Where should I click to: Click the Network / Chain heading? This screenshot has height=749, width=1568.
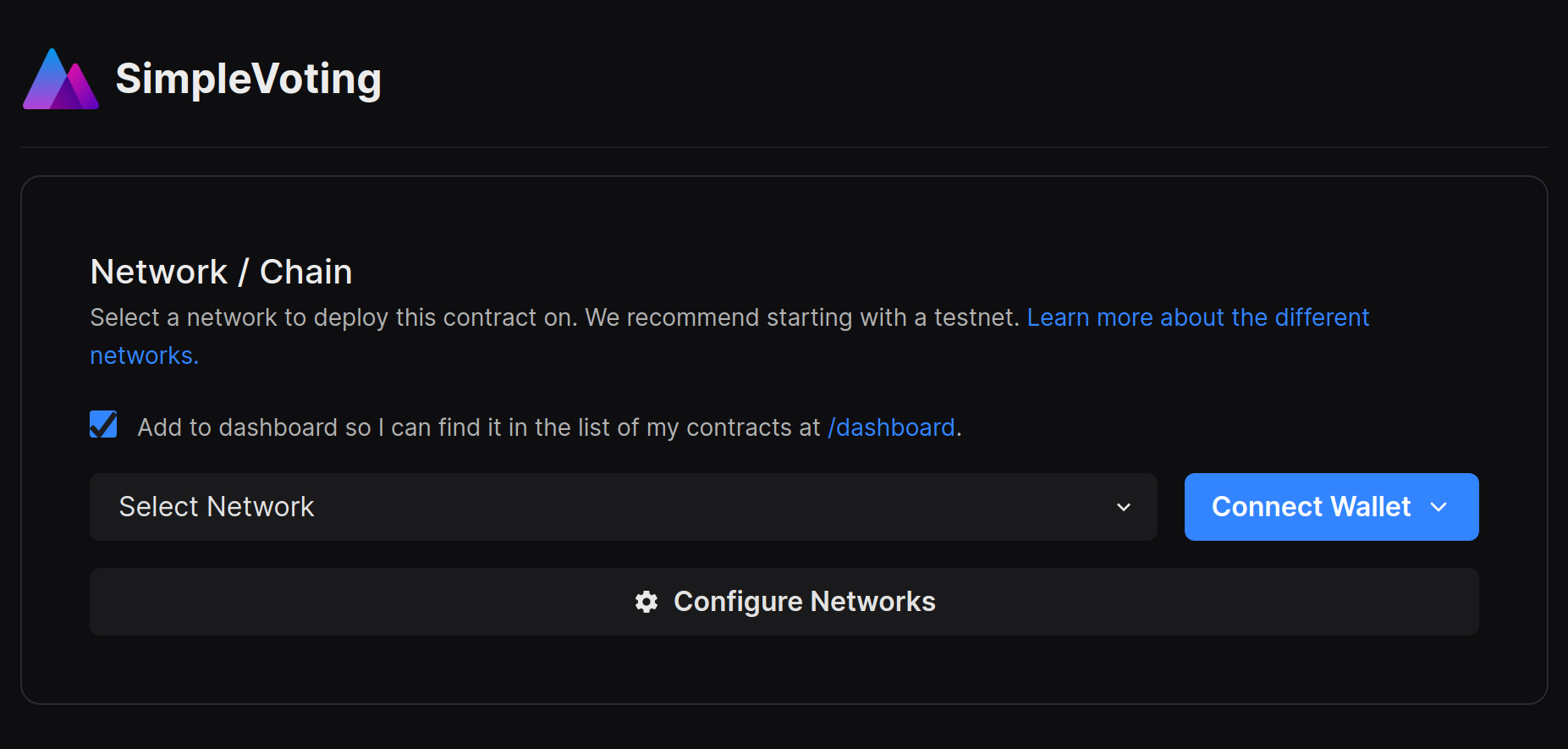(221, 272)
